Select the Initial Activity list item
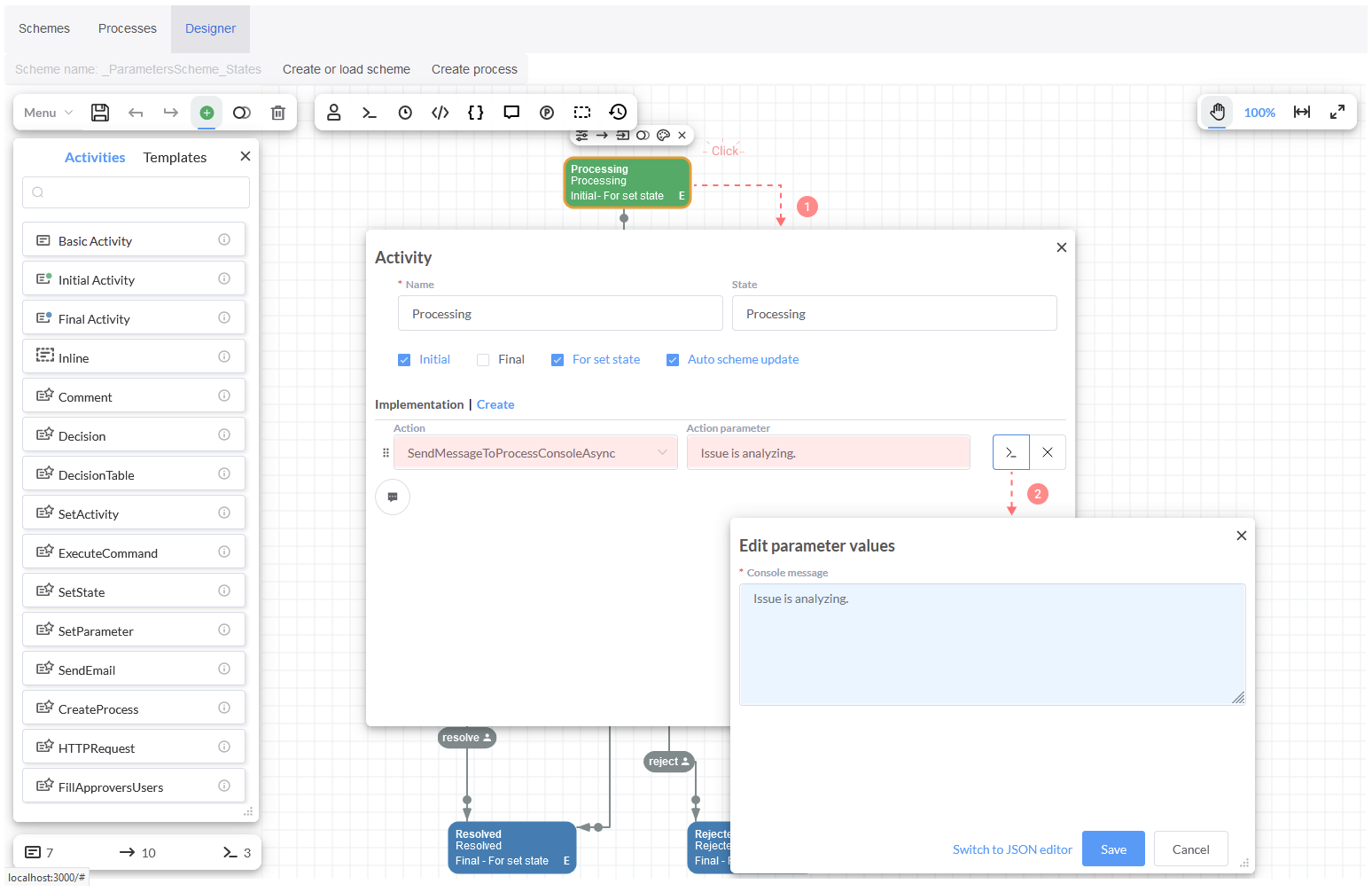 point(134,279)
